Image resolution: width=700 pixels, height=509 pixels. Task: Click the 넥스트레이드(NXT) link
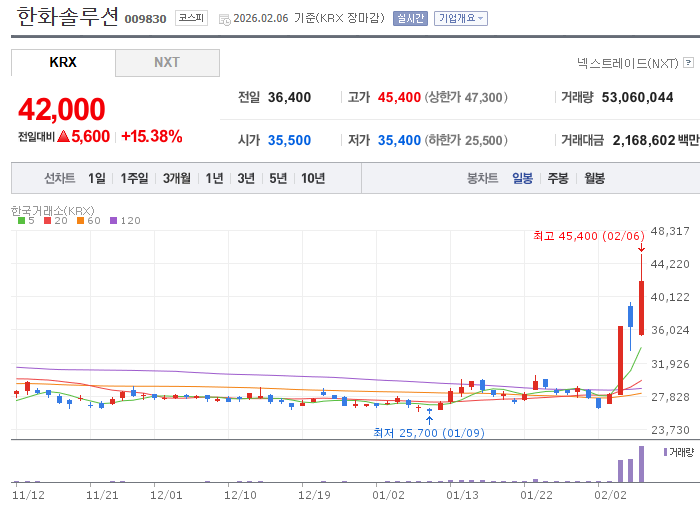tap(628, 63)
